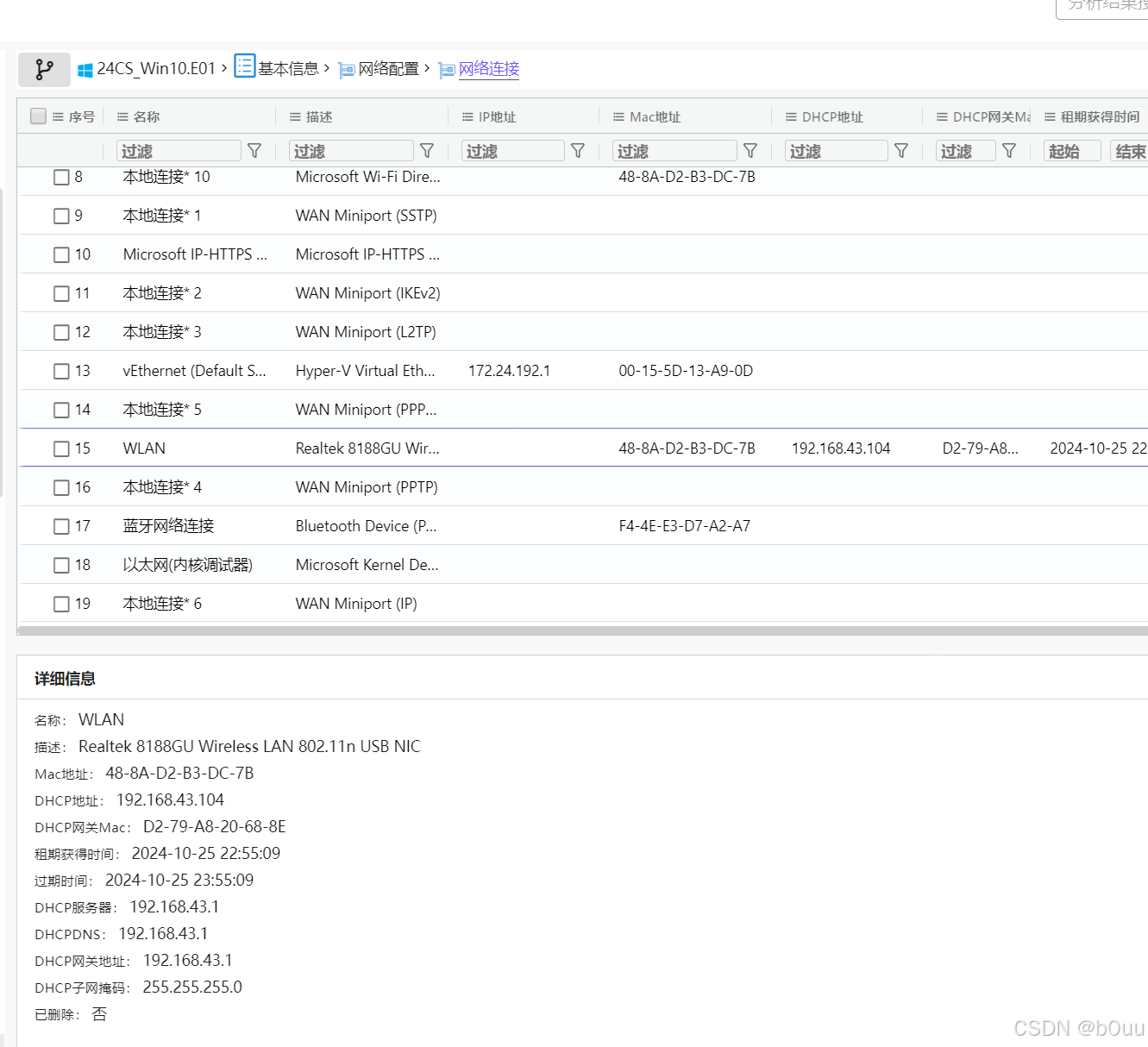The width and height of the screenshot is (1148, 1047).
Task: Open filter funnel for the IP地址 column
Action: coord(578,151)
